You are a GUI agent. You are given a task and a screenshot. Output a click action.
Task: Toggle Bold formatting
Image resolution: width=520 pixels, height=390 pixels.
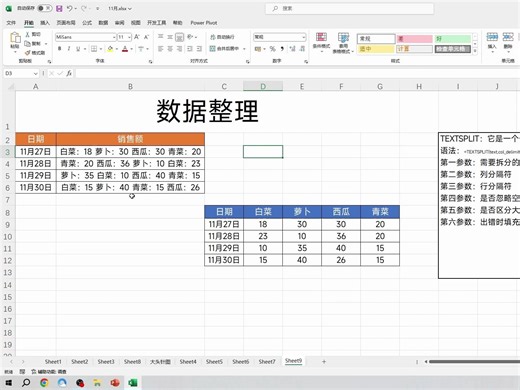click(60, 49)
